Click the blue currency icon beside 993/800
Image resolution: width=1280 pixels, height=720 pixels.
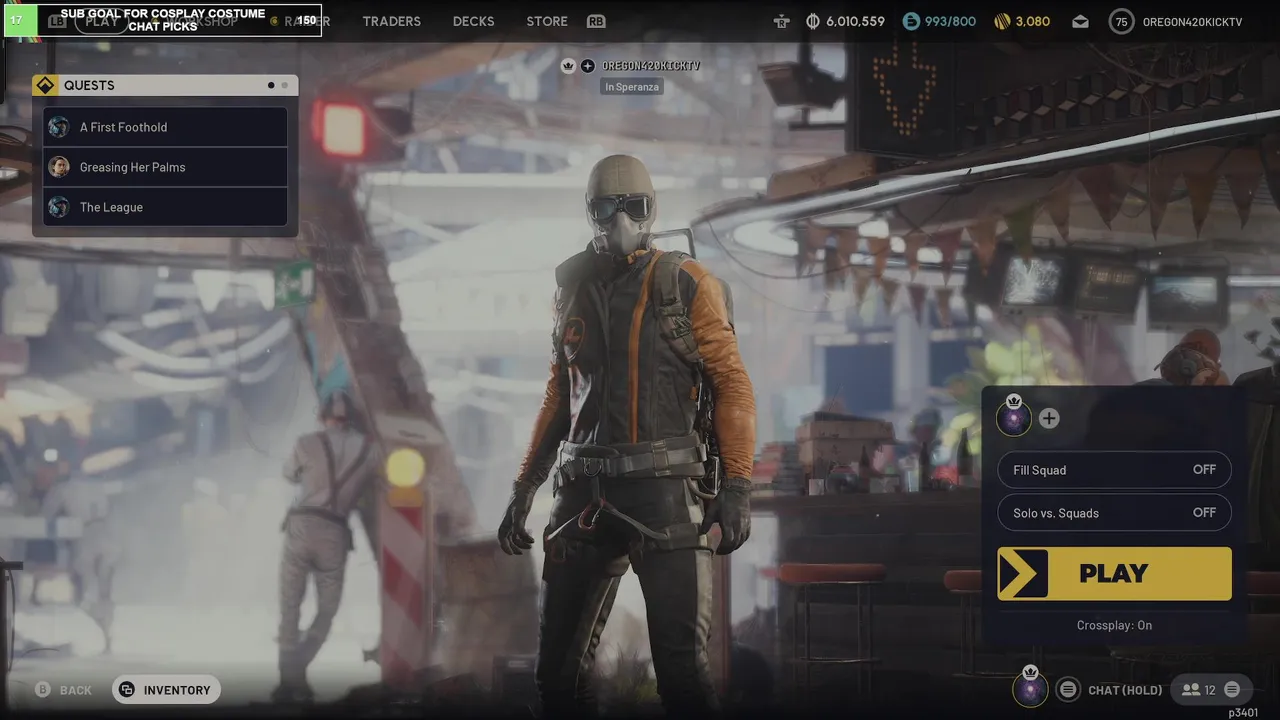coord(911,21)
